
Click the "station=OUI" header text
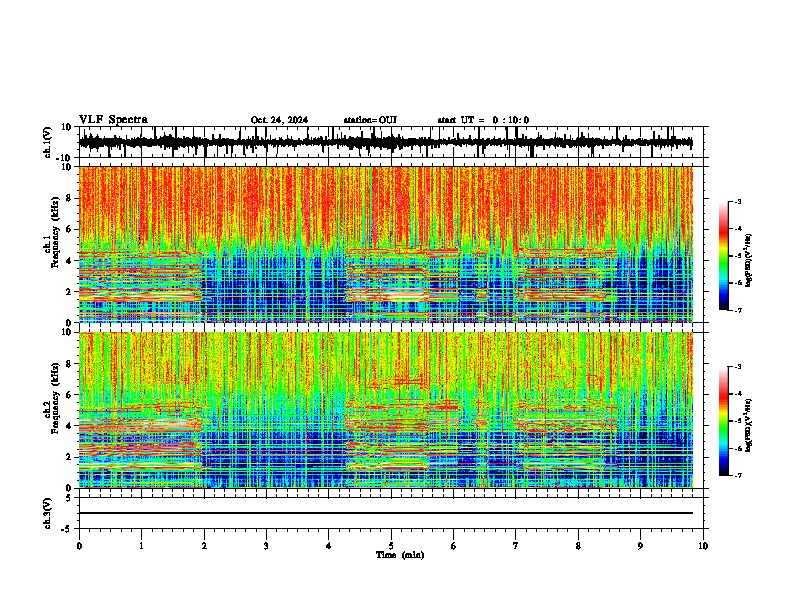(x=370, y=120)
